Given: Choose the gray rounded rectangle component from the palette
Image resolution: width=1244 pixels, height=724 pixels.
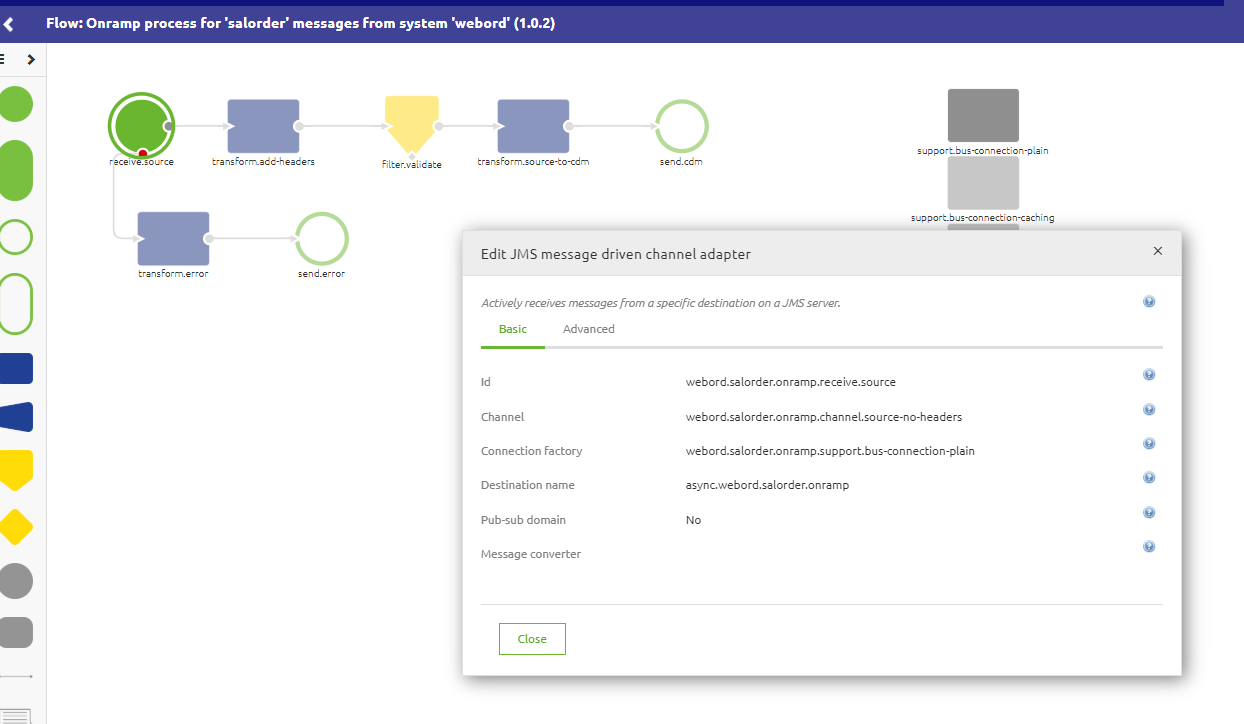Looking at the screenshot, I should [x=18, y=632].
